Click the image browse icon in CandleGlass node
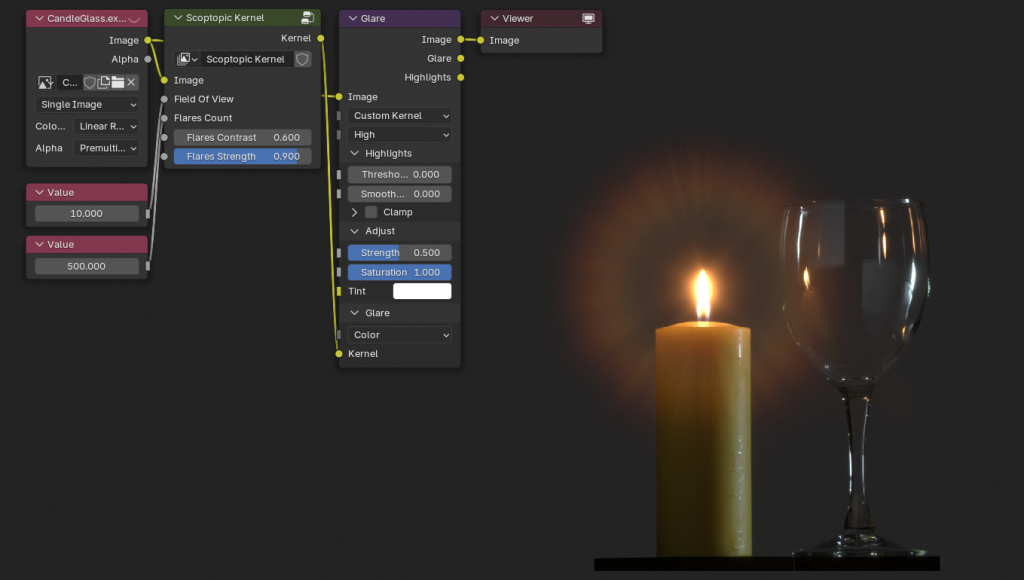The image size is (1024, 580). [x=45, y=82]
